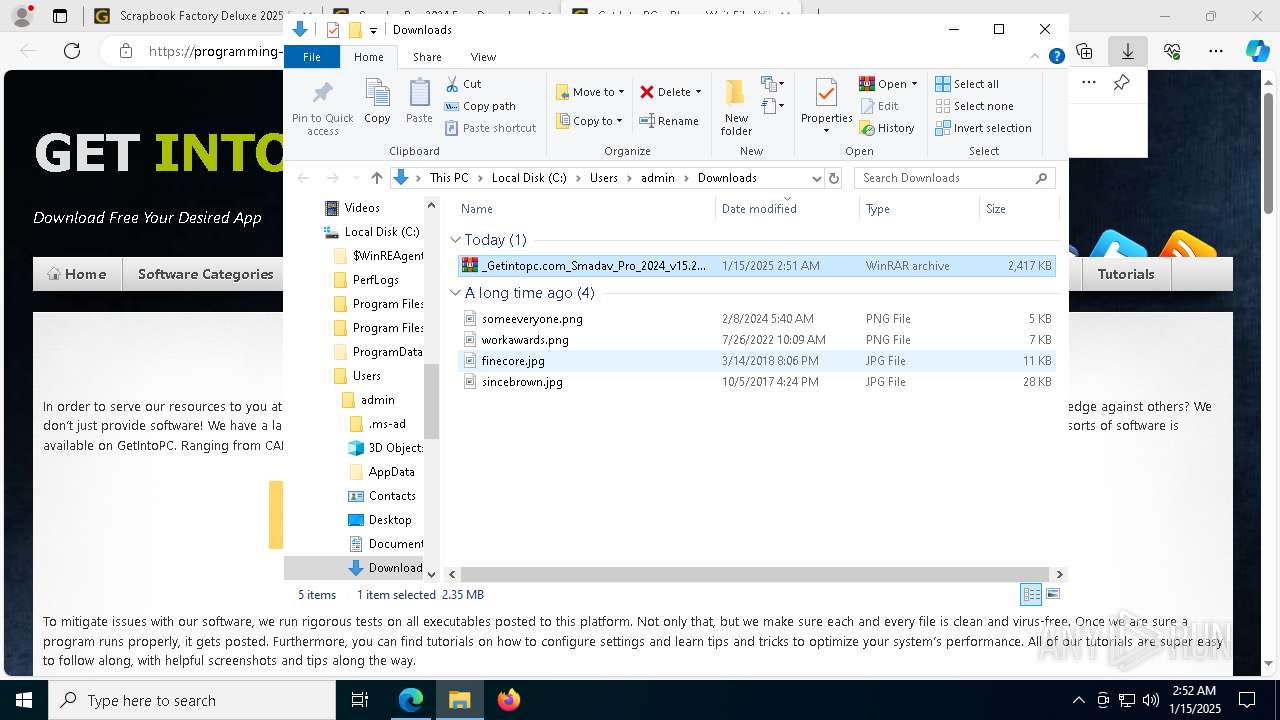Open File Explorer from taskbar
The width and height of the screenshot is (1280, 720).
point(460,700)
